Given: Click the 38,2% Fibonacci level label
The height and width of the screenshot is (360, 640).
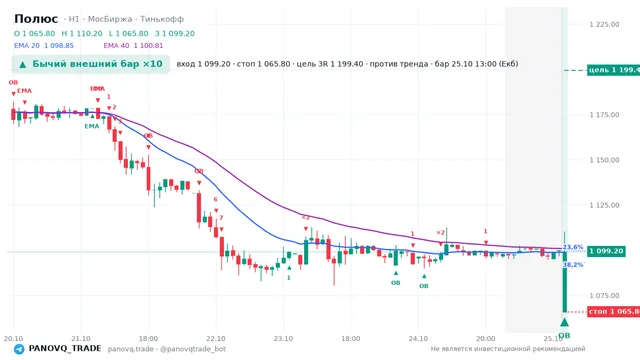Looking at the screenshot, I should pos(573,265).
